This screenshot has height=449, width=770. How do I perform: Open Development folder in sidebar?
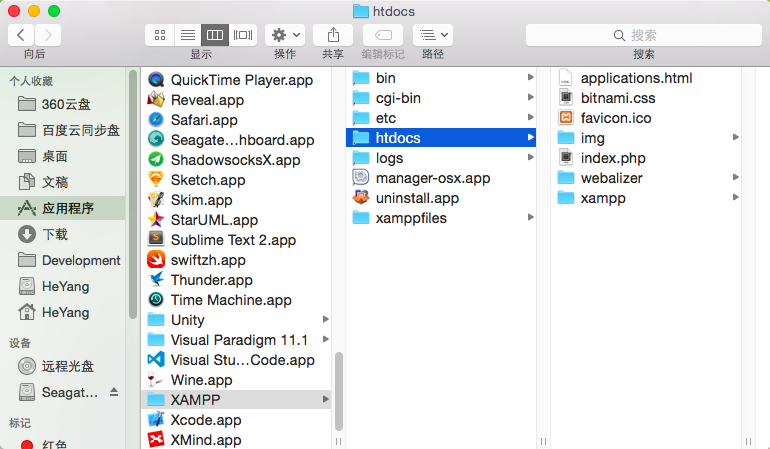click(x=63, y=260)
